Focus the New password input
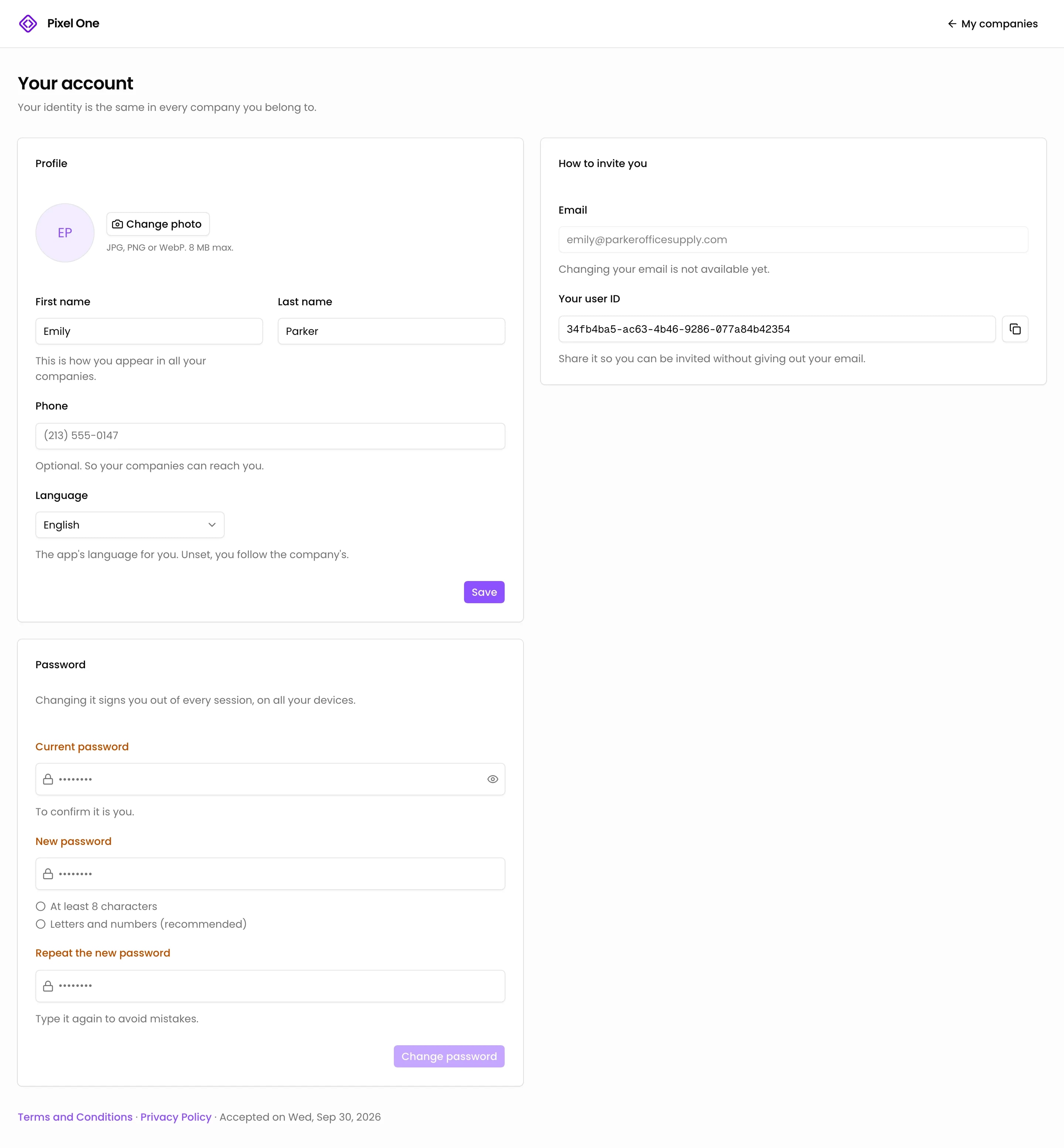 (270, 874)
